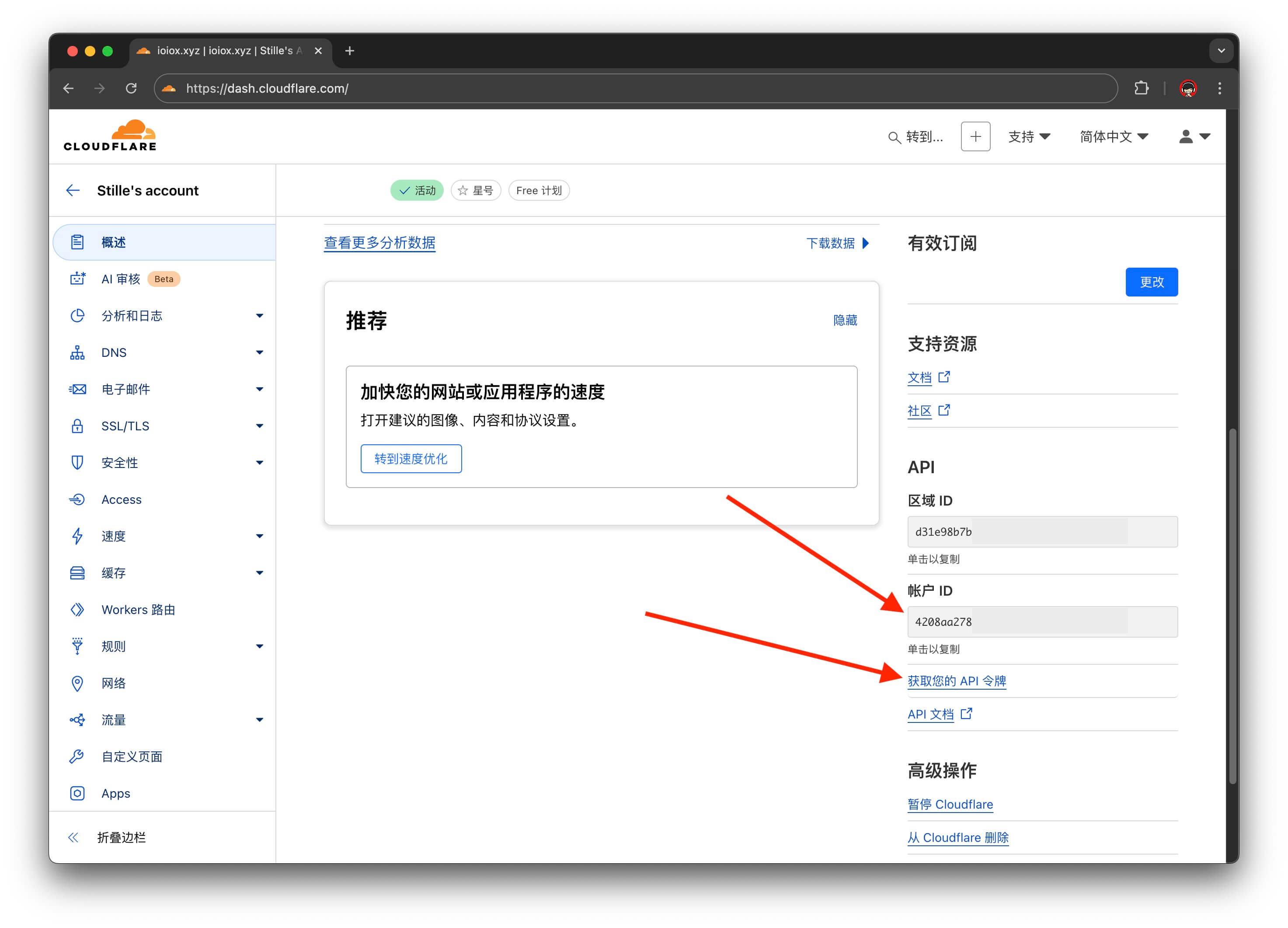
Task: Open the tab search dropdown in Chrome
Action: coord(1221,51)
